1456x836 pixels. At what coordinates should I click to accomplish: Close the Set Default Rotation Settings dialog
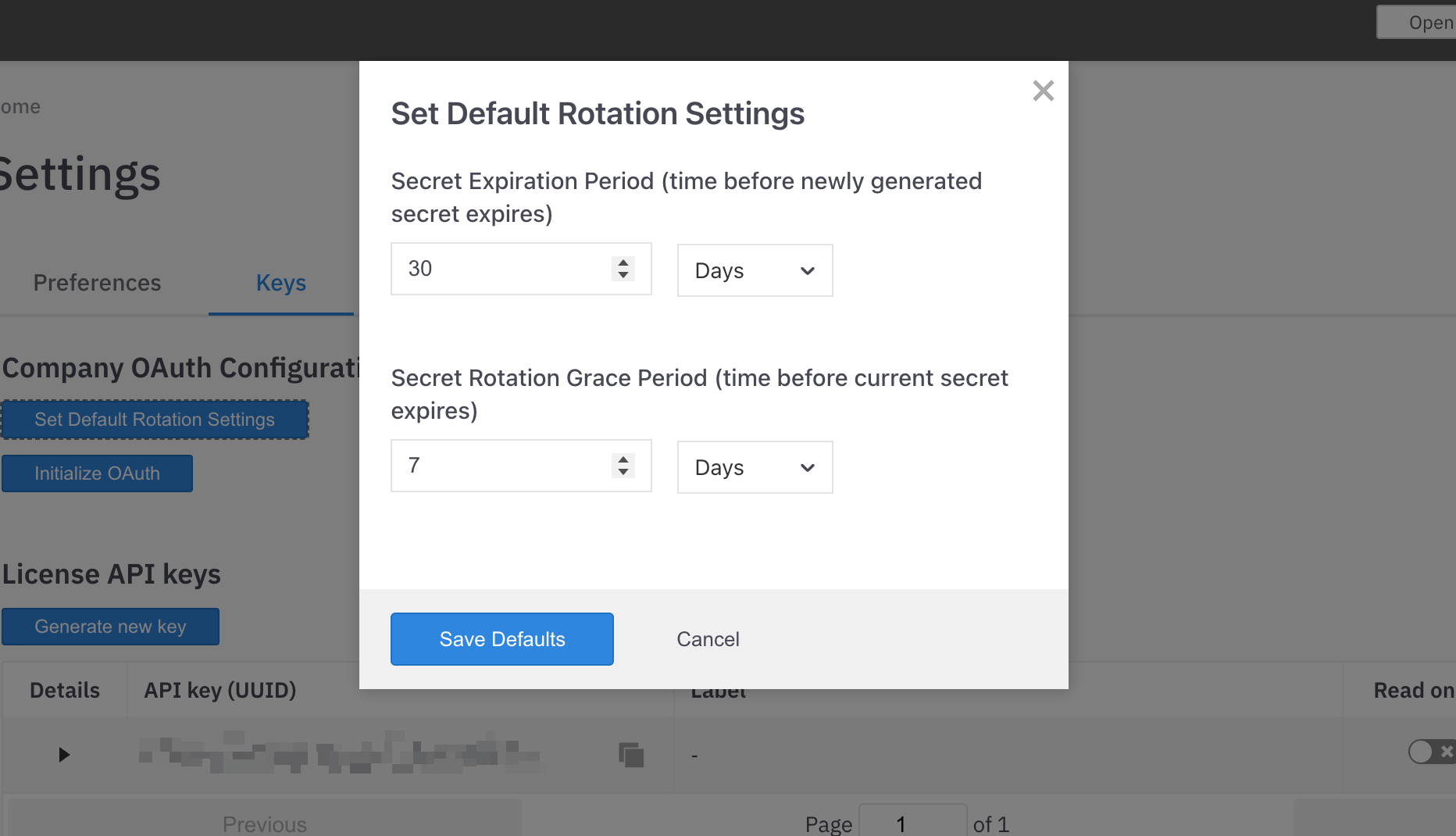tap(1043, 91)
